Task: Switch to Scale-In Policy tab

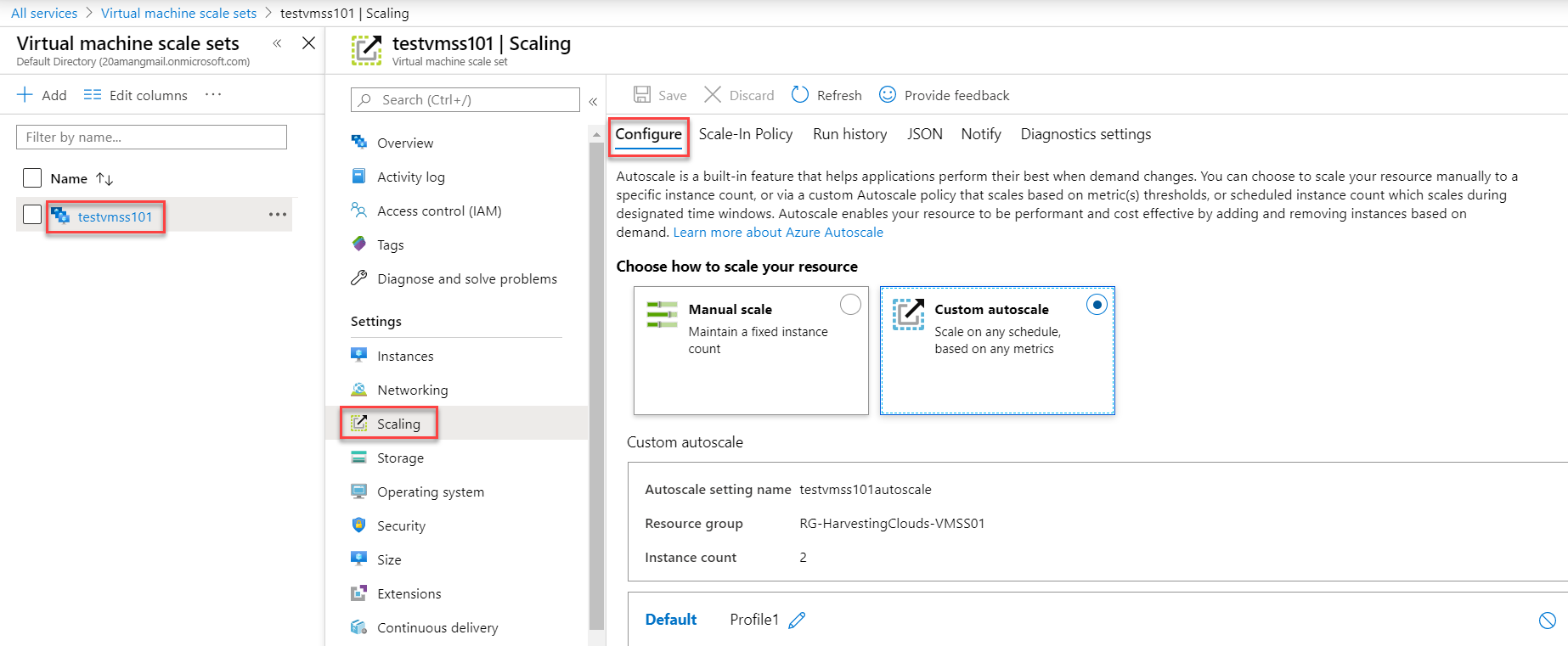Action: pos(746,134)
